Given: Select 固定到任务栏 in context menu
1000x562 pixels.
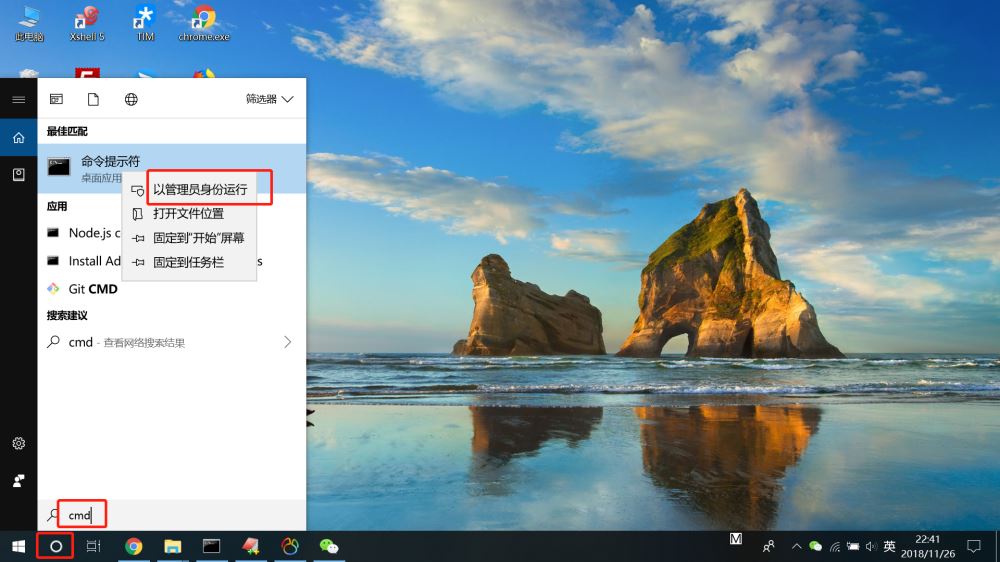Looking at the screenshot, I should [188, 262].
